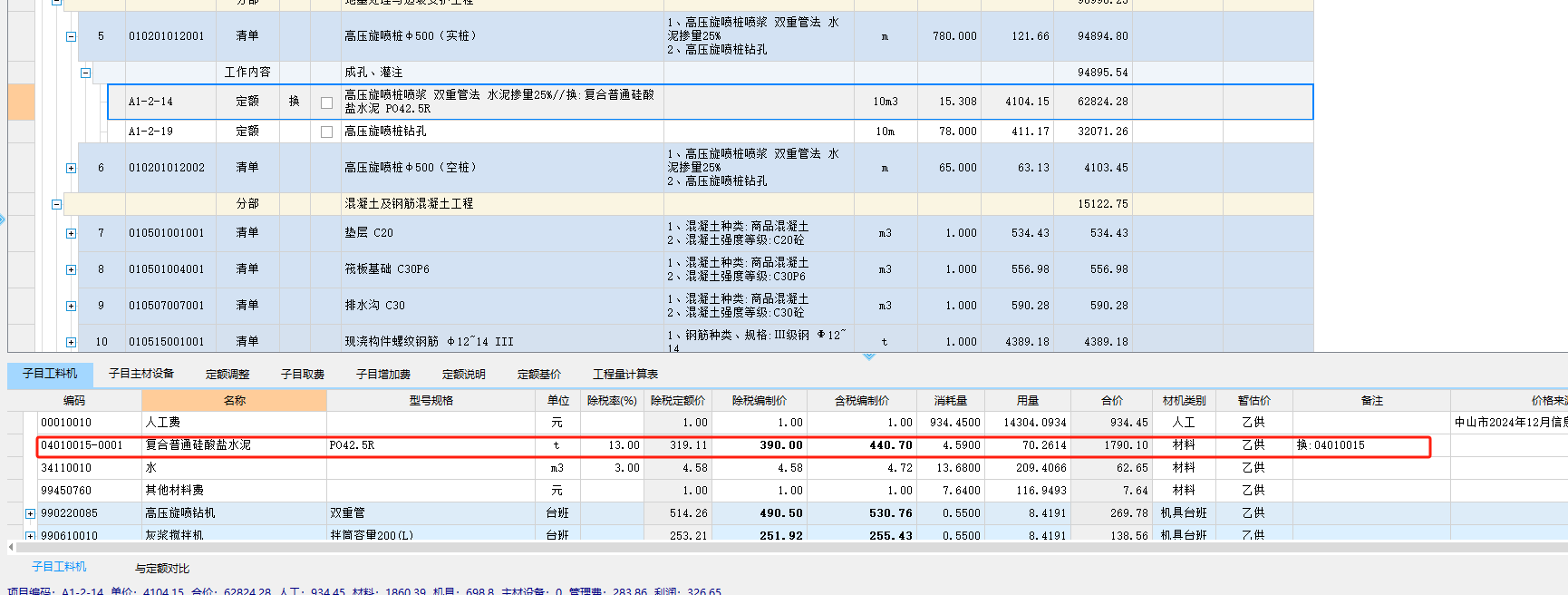
Task: Click the 编码 column header
Action: point(74,400)
